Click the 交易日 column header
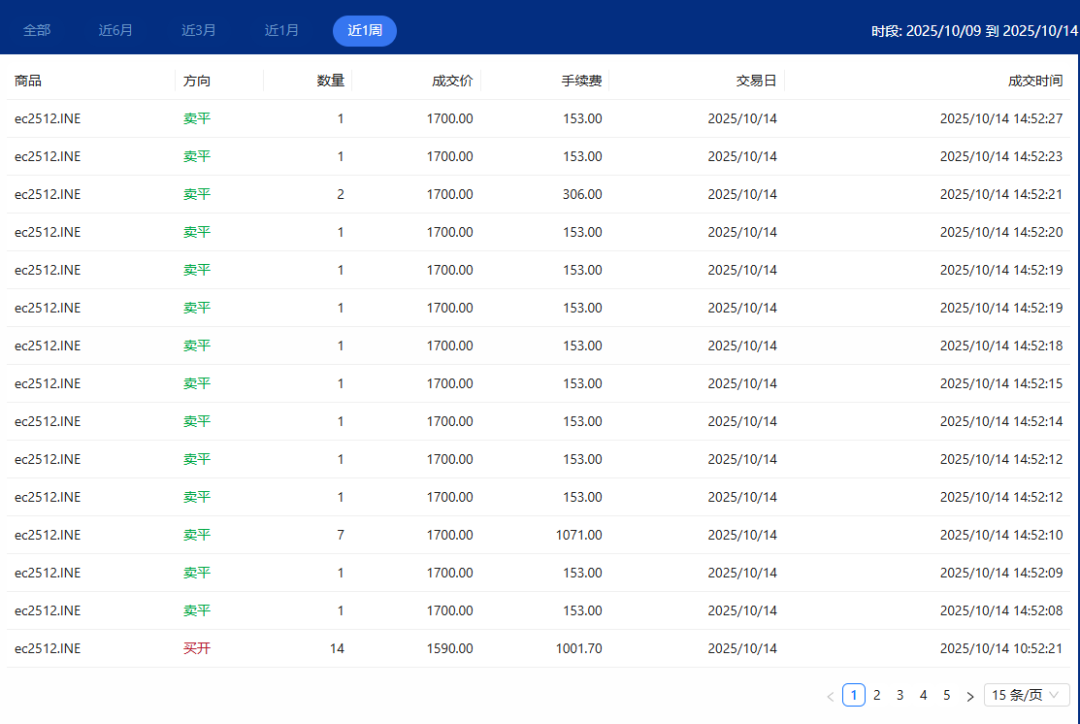This screenshot has width=1080, height=724. click(756, 81)
